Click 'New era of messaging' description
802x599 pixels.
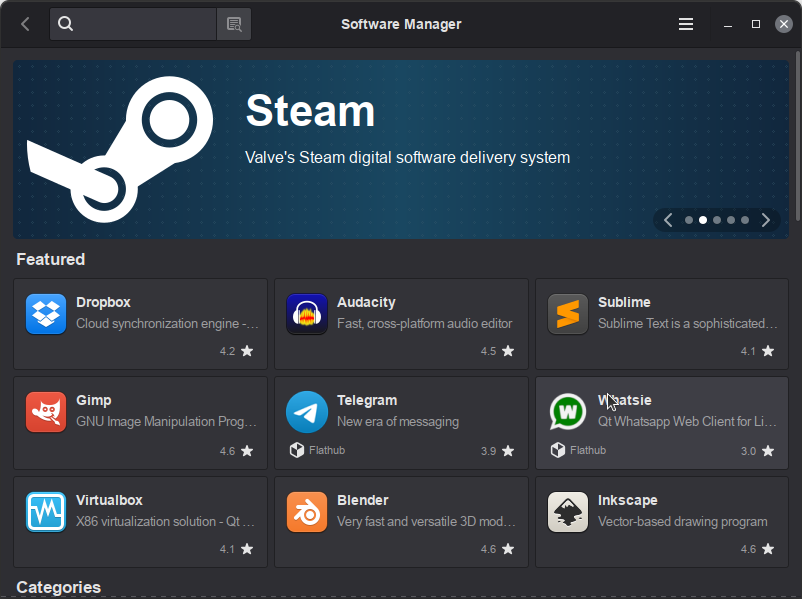pos(398,421)
